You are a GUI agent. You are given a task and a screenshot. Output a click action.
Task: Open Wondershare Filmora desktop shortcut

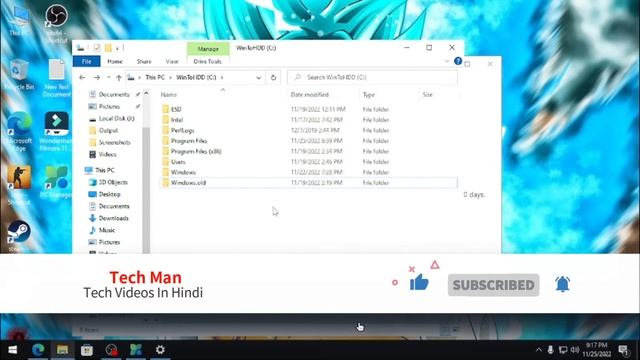click(x=56, y=131)
